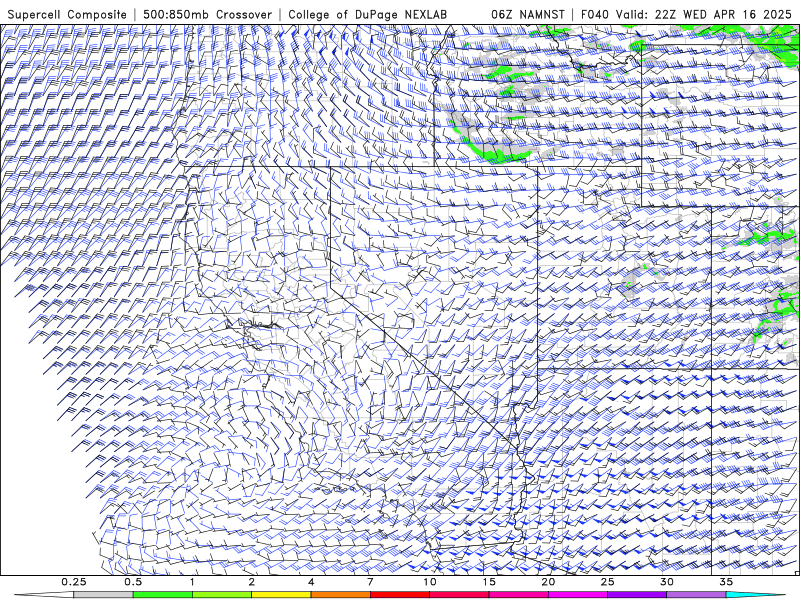Click the '10' legend value
Image resolution: width=800 pixels, height=600 pixels.
click(x=430, y=582)
